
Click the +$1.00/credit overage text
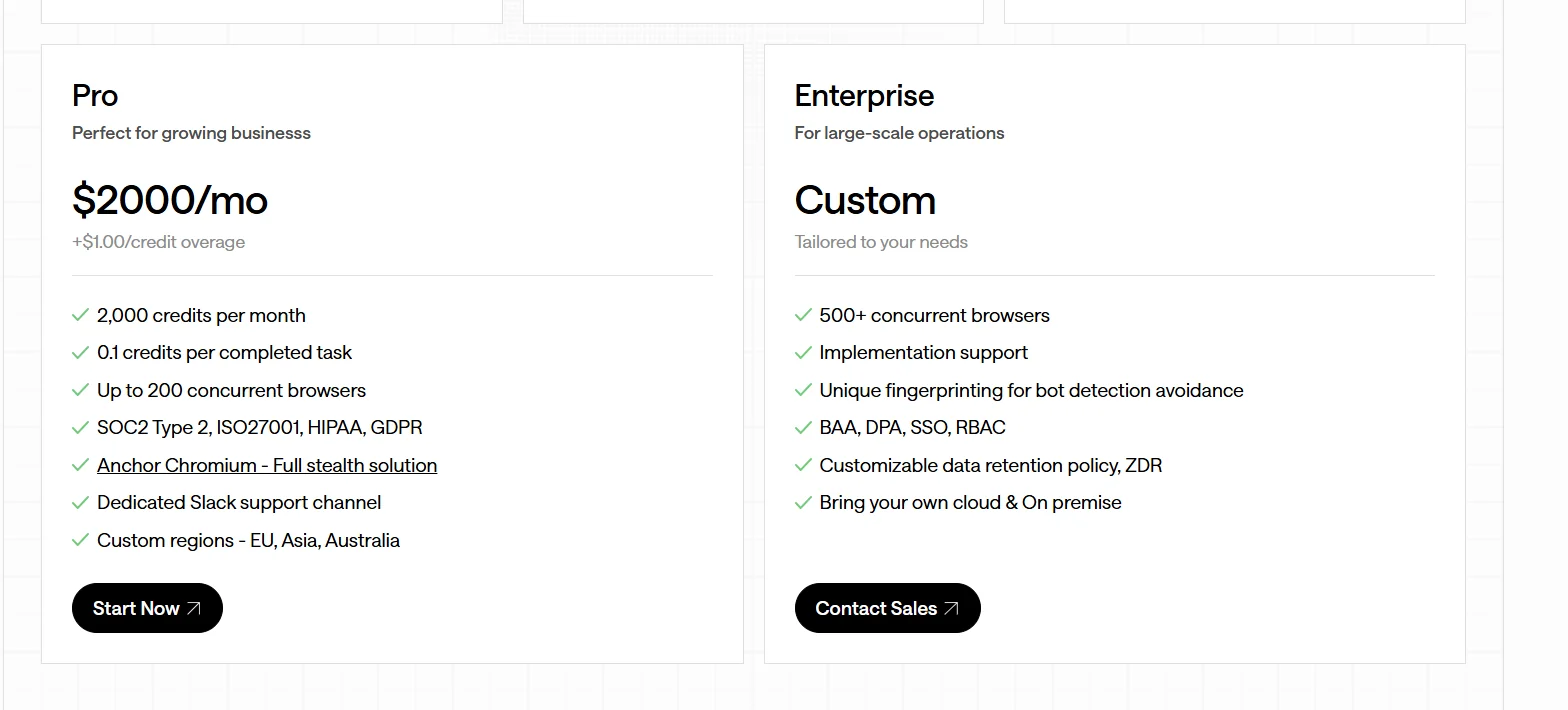coord(158,242)
